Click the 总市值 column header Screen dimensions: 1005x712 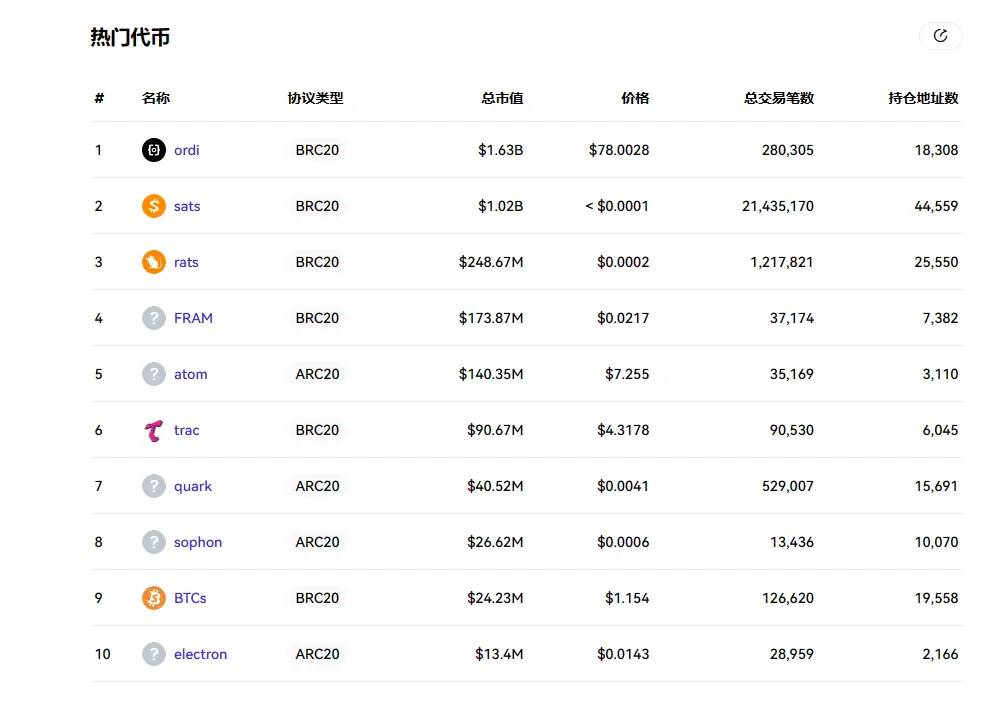502,98
